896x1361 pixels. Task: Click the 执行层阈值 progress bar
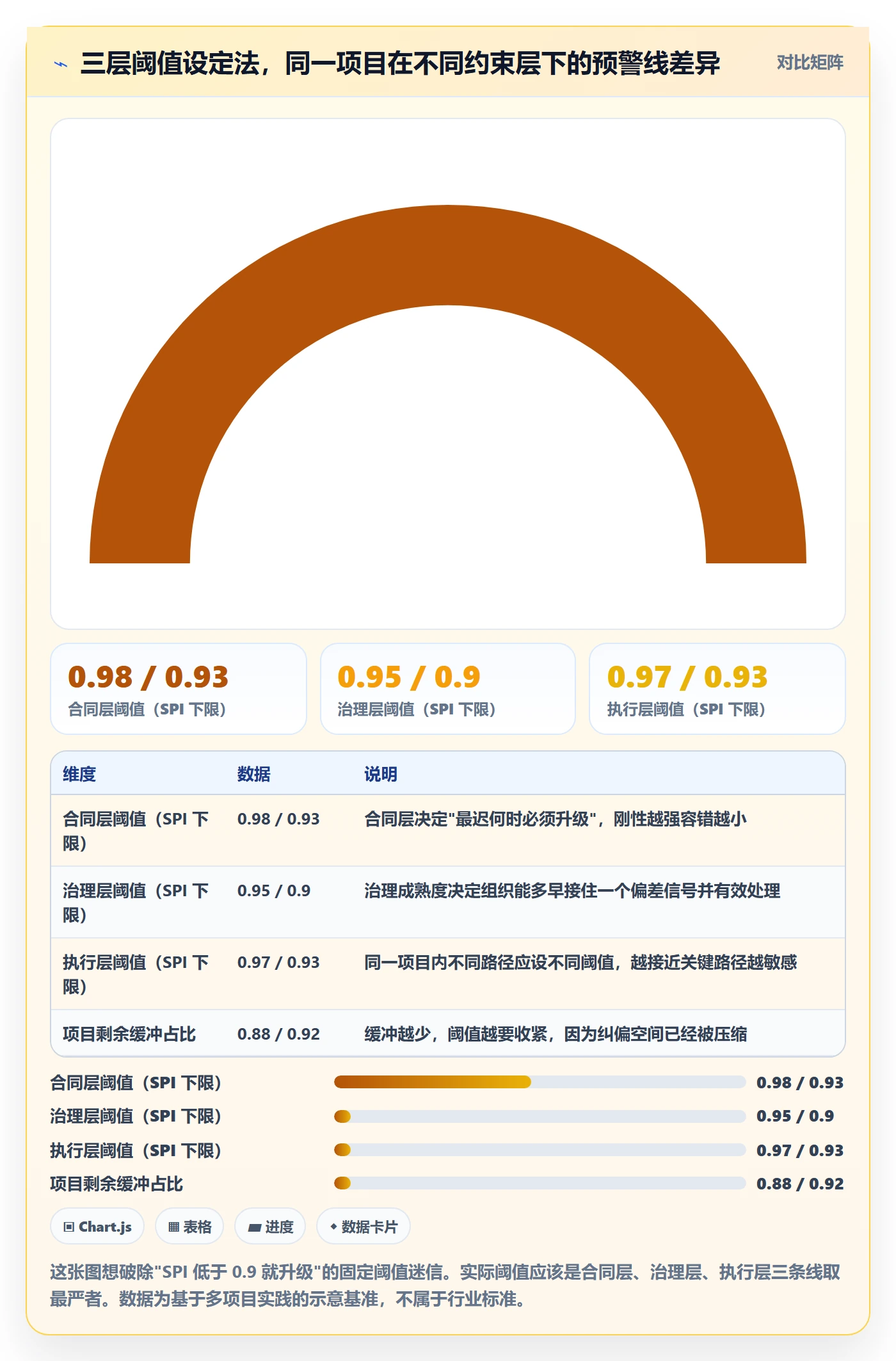coord(540,1150)
